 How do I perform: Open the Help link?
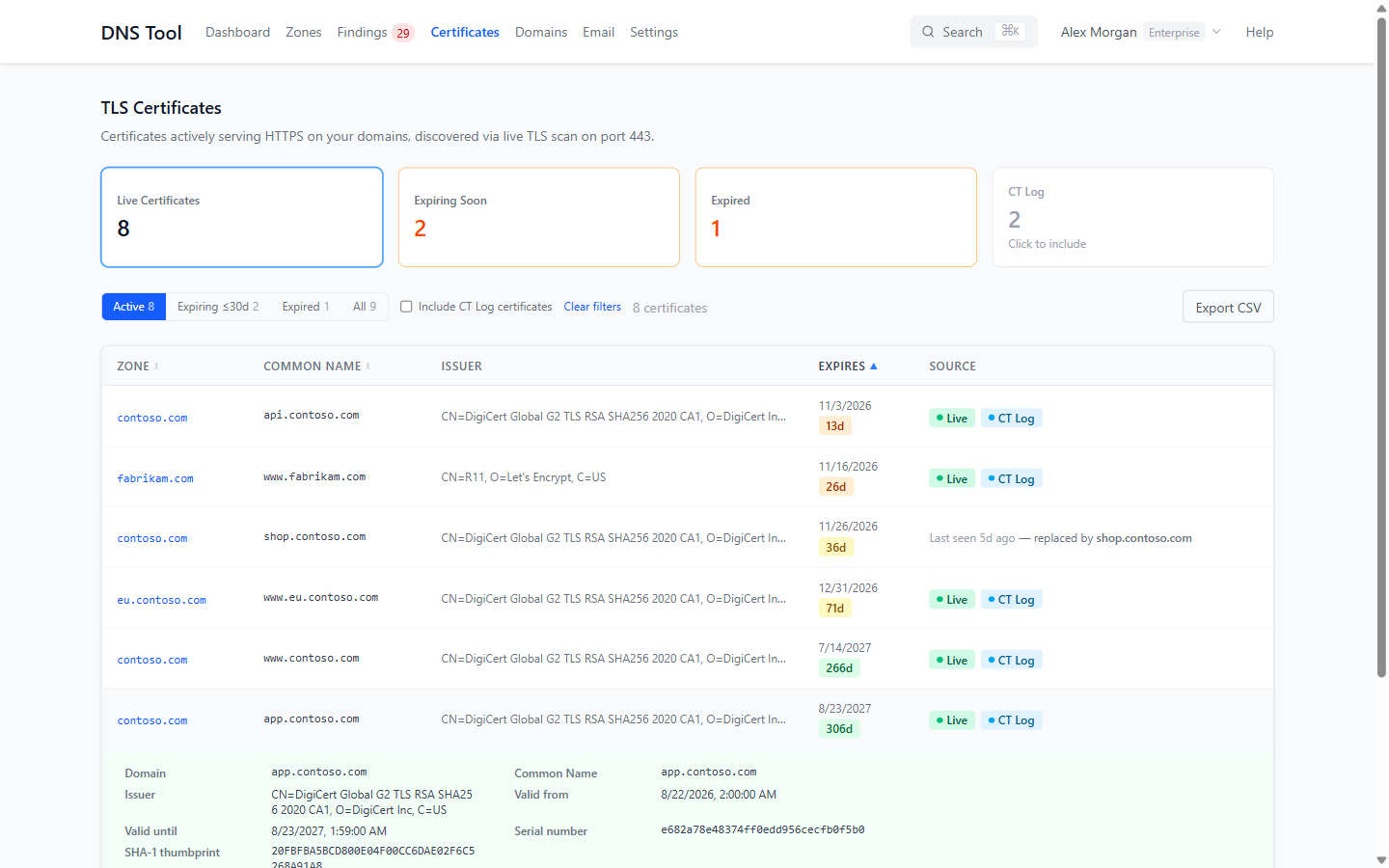tap(1260, 32)
